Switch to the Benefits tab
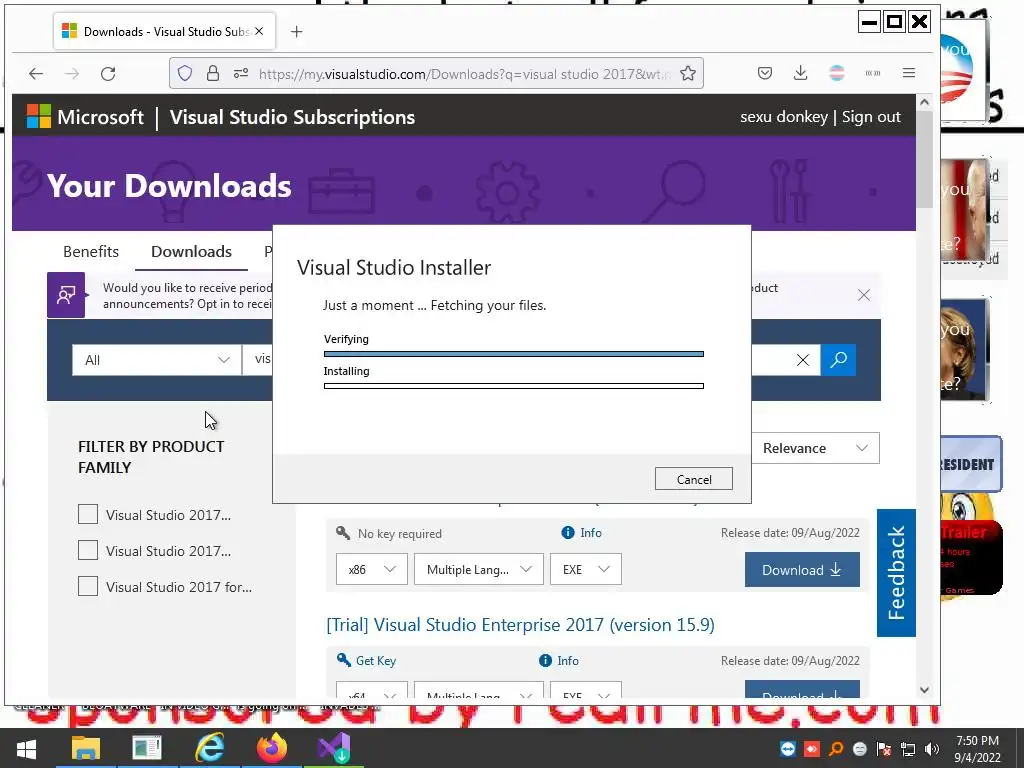Image resolution: width=1024 pixels, height=768 pixels. (x=91, y=251)
